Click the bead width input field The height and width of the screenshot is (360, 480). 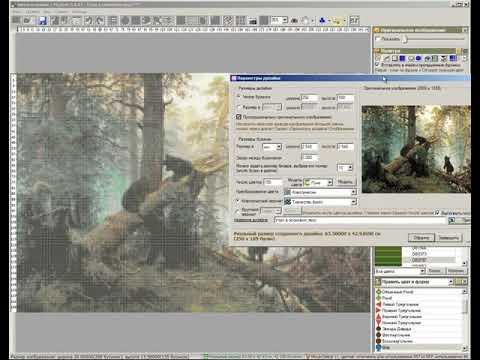coord(310,147)
